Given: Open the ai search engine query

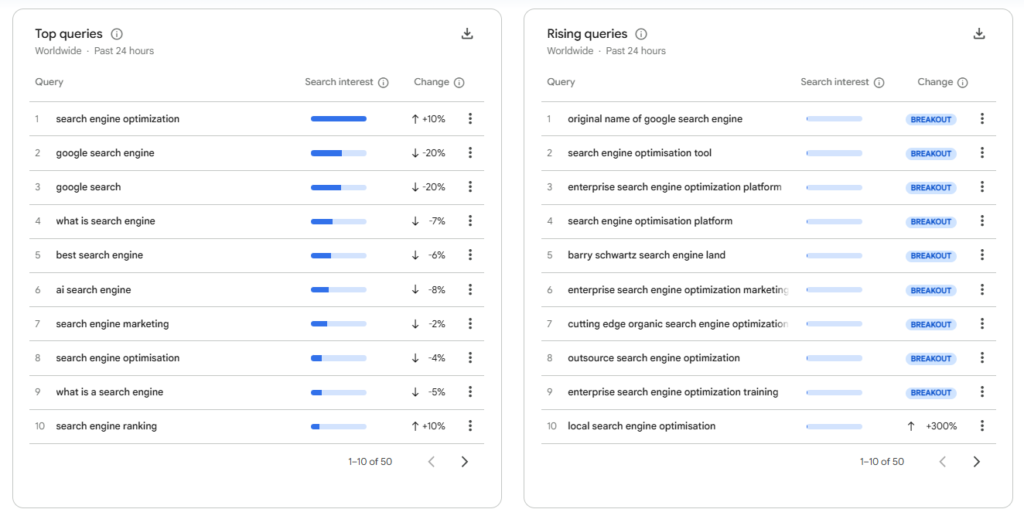Looking at the screenshot, I should pyautogui.click(x=93, y=289).
